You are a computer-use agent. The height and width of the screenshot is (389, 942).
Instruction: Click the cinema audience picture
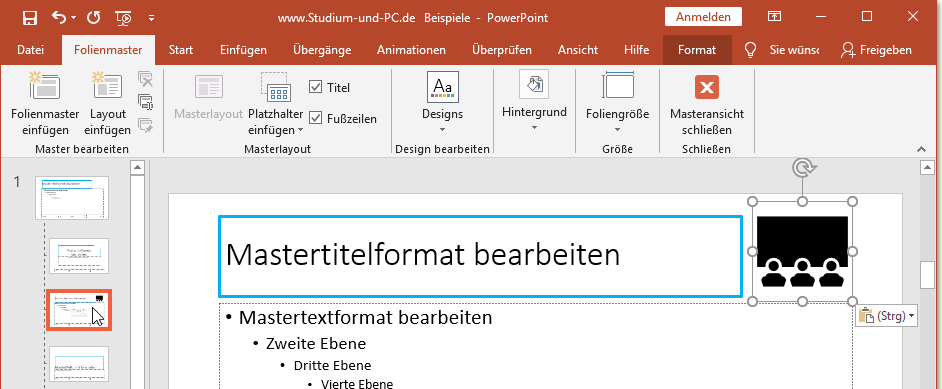point(802,251)
